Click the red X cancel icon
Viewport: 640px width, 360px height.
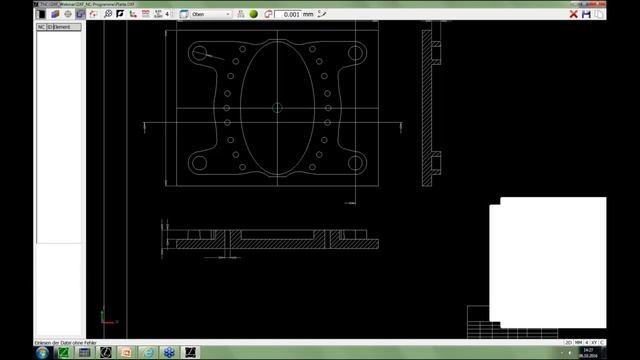[x=573, y=14]
